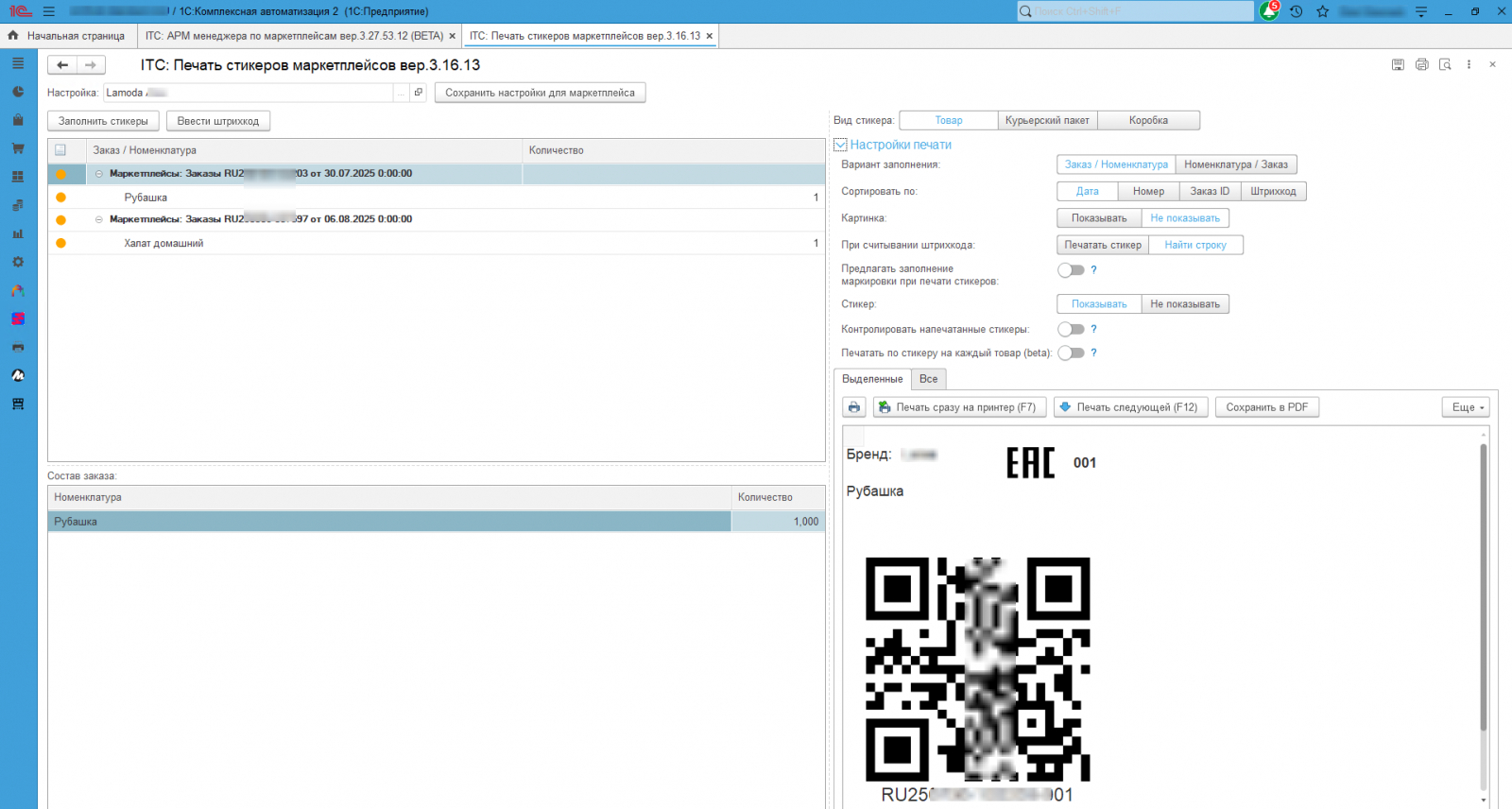Click 'Ввести штрихкод' button
The image size is (1512, 809).
pyautogui.click(x=218, y=121)
